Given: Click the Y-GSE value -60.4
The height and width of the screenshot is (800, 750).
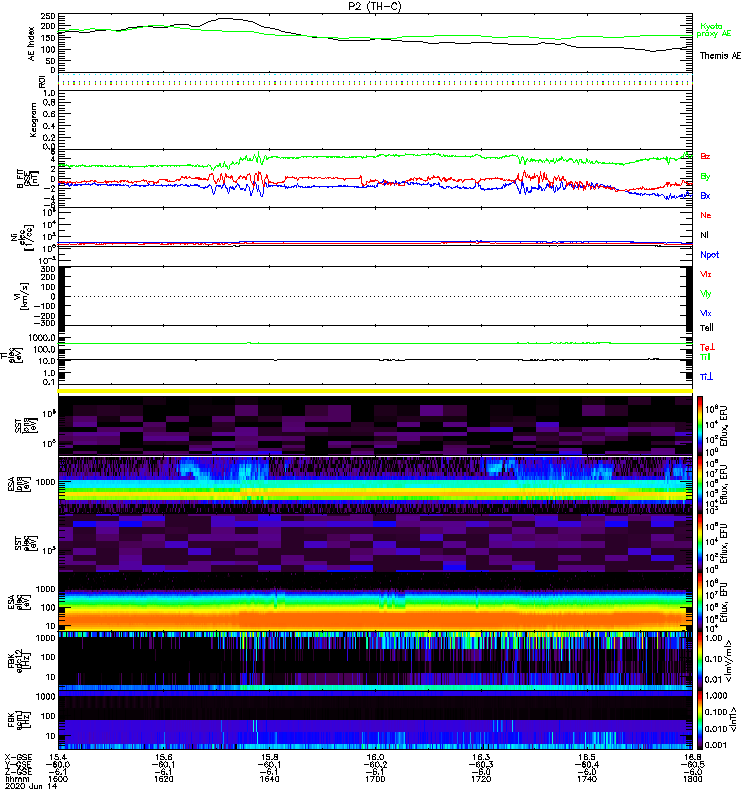Looking at the screenshot, I should pos(586,764).
